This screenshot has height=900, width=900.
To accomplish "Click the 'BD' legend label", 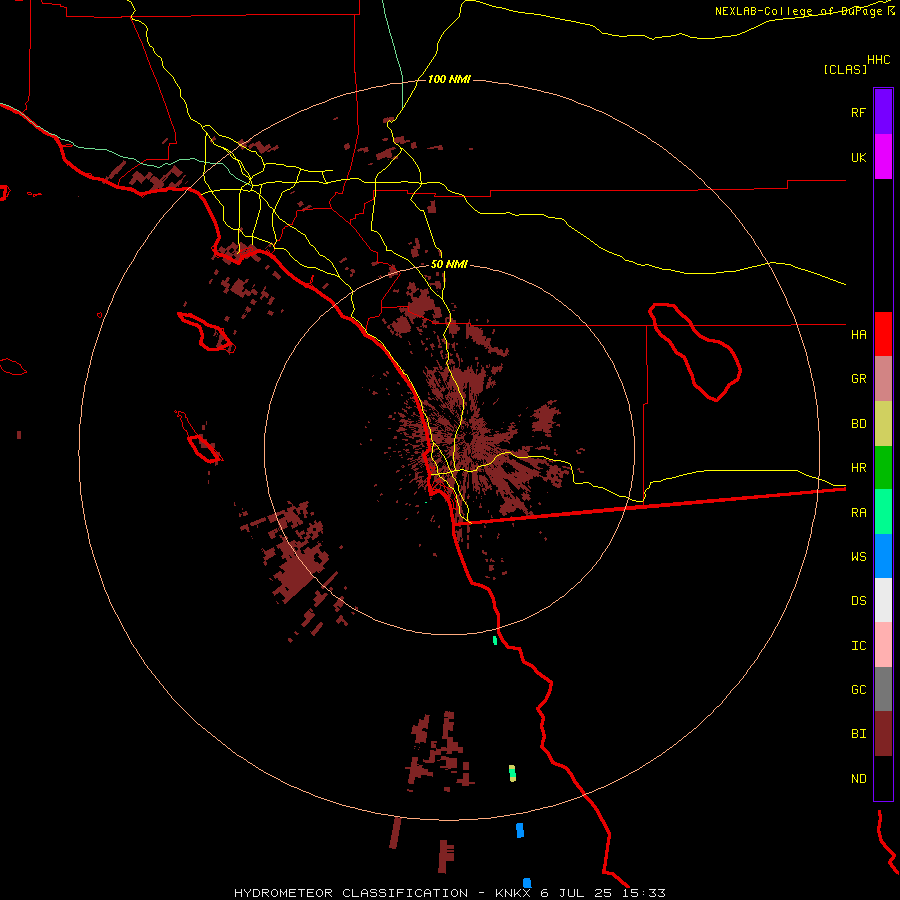I will pos(858,424).
